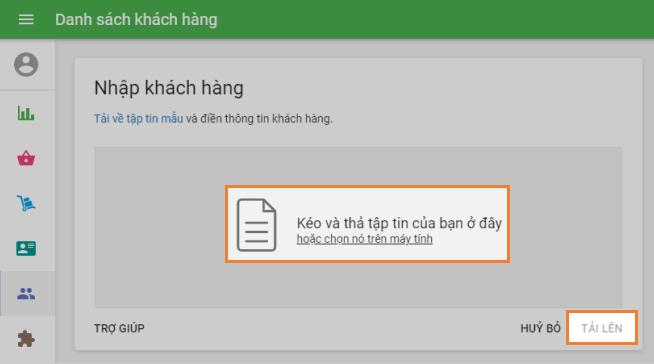654x364 pixels.
Task: Open the hand truck inventory section
Action: (26, 203)
